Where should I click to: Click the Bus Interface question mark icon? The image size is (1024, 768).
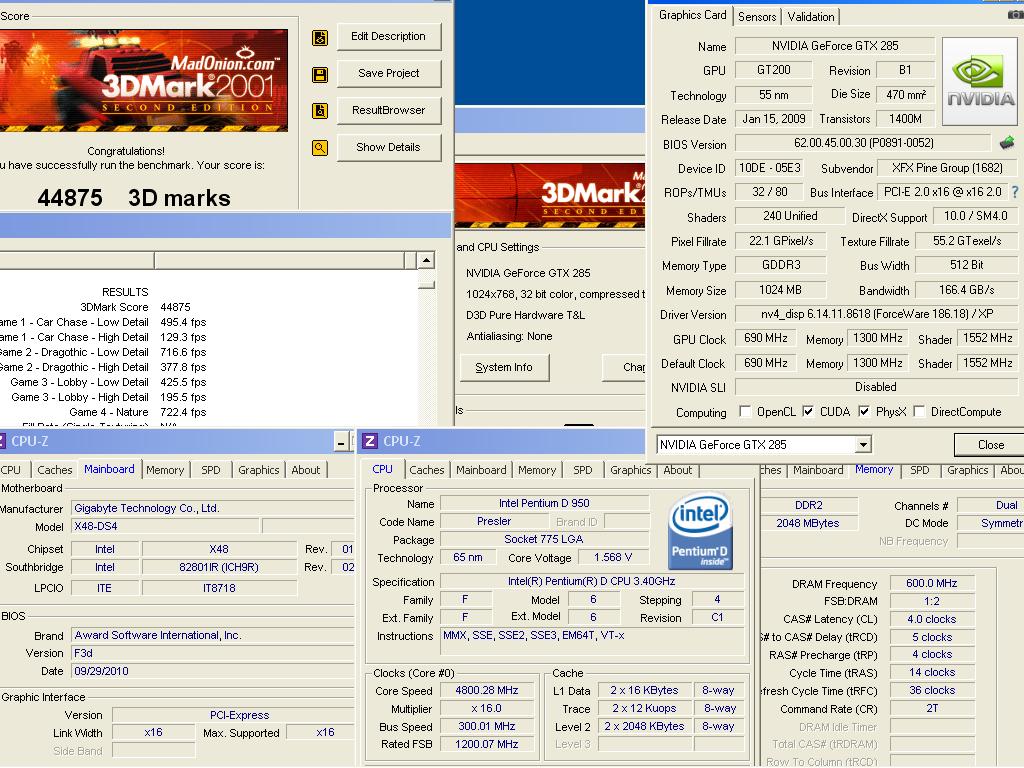(x=1015, y=192)
